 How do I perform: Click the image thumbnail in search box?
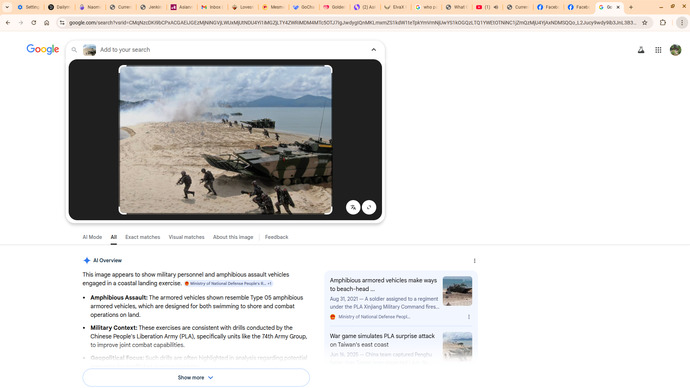[x=89, y=50]
